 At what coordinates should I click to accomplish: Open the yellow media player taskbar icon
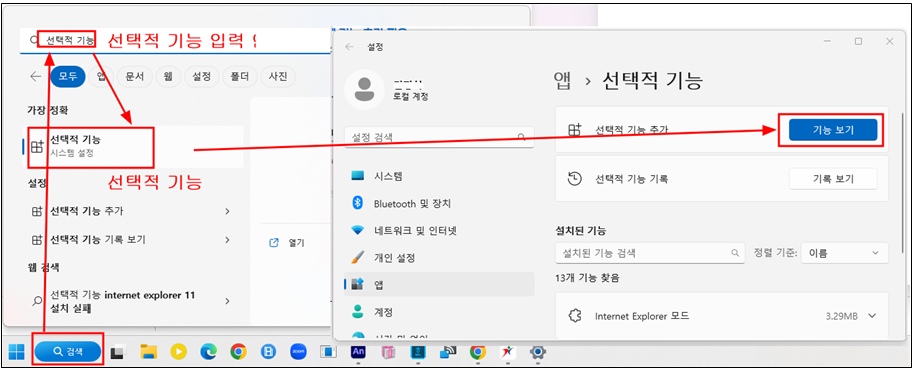point(179,351)
